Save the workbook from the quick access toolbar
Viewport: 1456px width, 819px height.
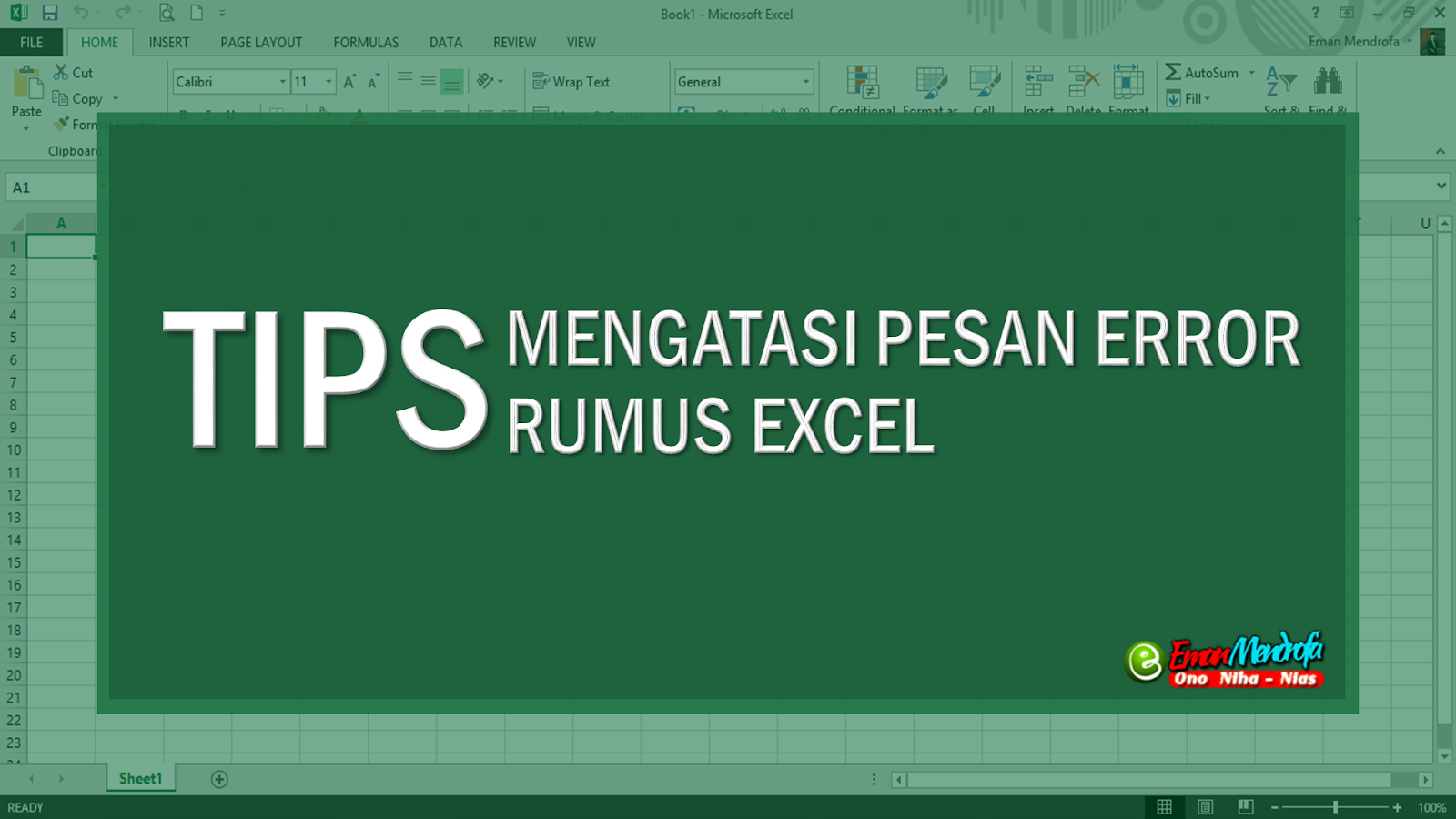tap(50, 13)
